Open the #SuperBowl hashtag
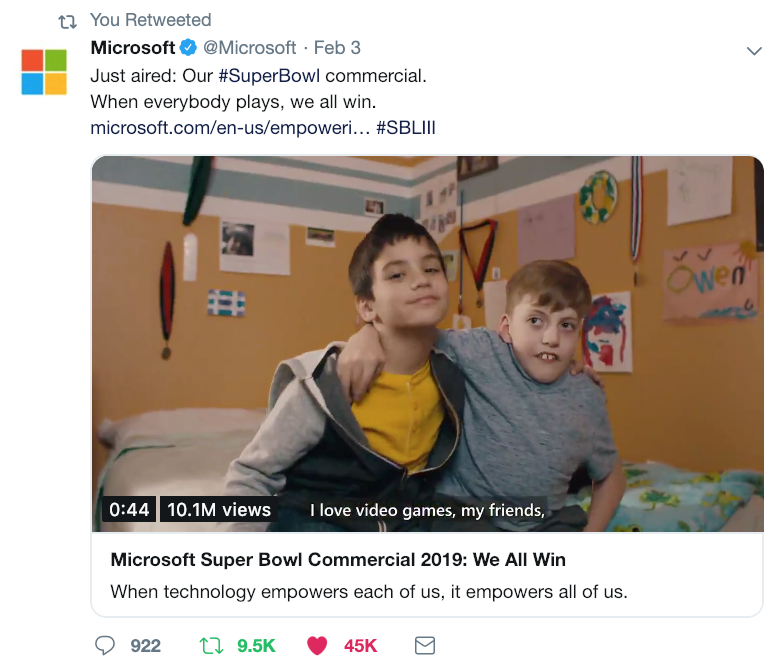Image resolution: width=778 pixels, height=668 pixels. [x=269, y=76]
